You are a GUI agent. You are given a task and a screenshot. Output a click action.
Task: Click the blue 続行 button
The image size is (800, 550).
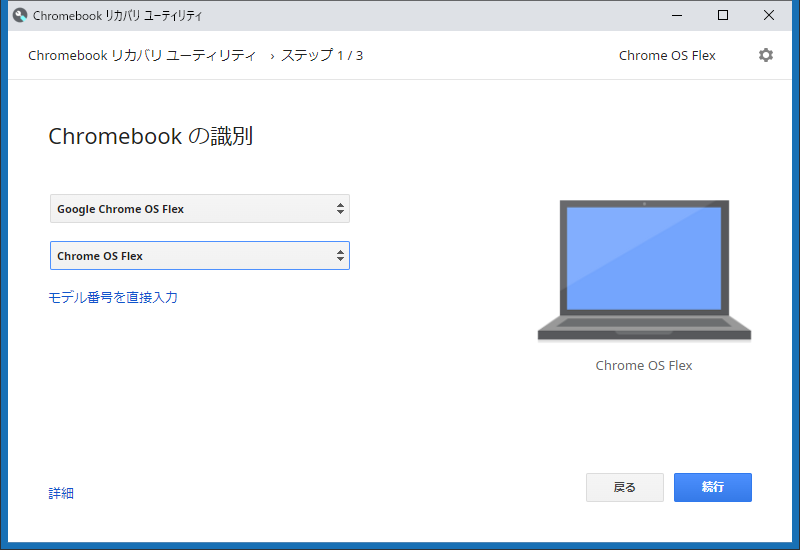(x=712, y=487)
